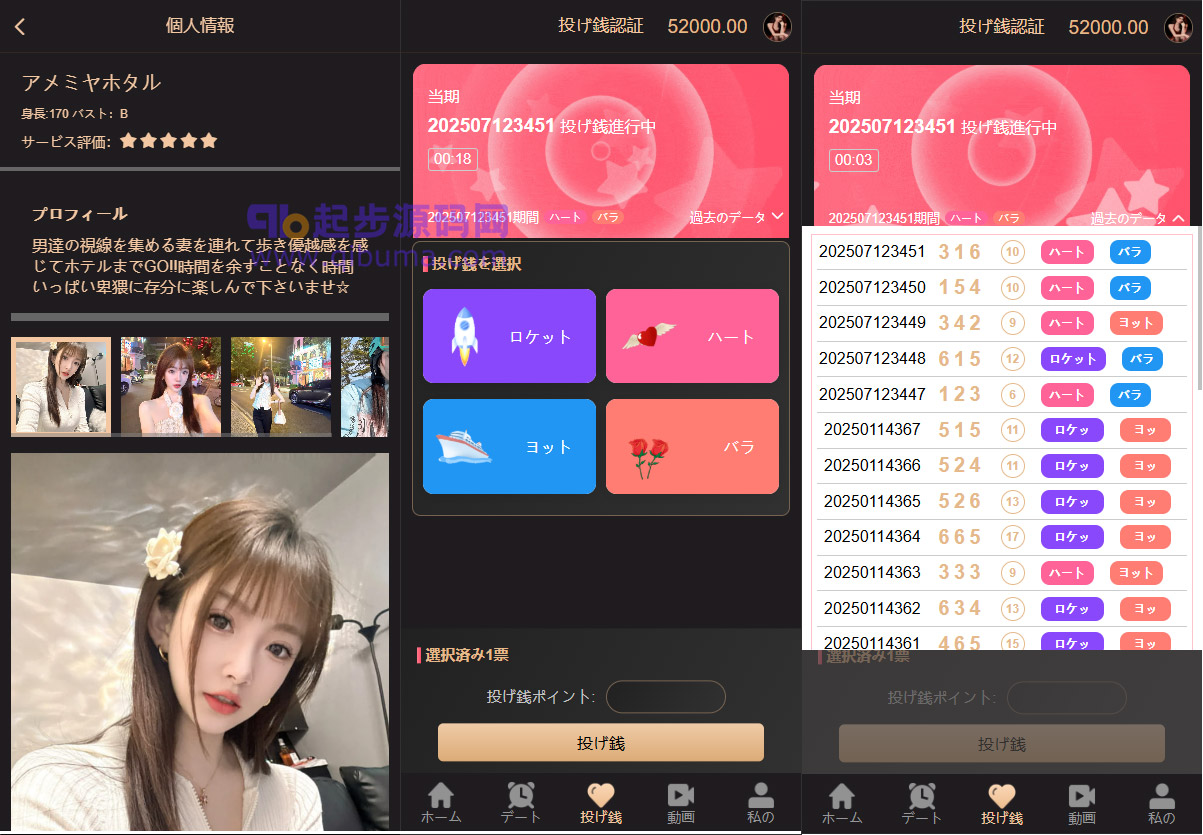This screenshot has width=1203, height=835.
Task: Open 動画 tab in the right panel
Action: (1082, 803)
